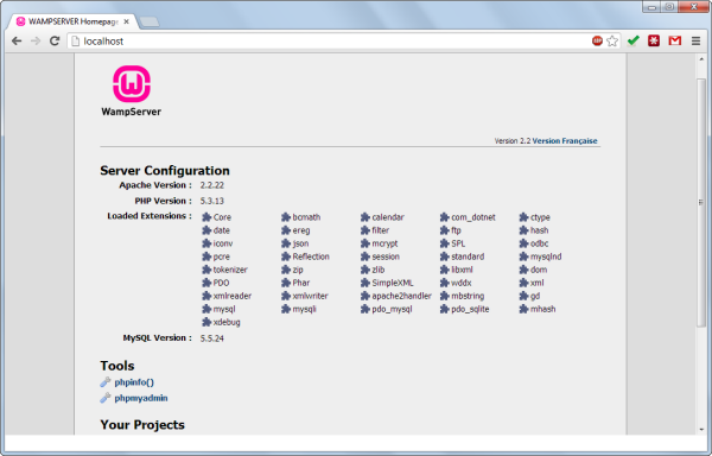Click puzzle icon next to PDO
The height and width of the screenshot is (456, 712).
click(207, 283)
